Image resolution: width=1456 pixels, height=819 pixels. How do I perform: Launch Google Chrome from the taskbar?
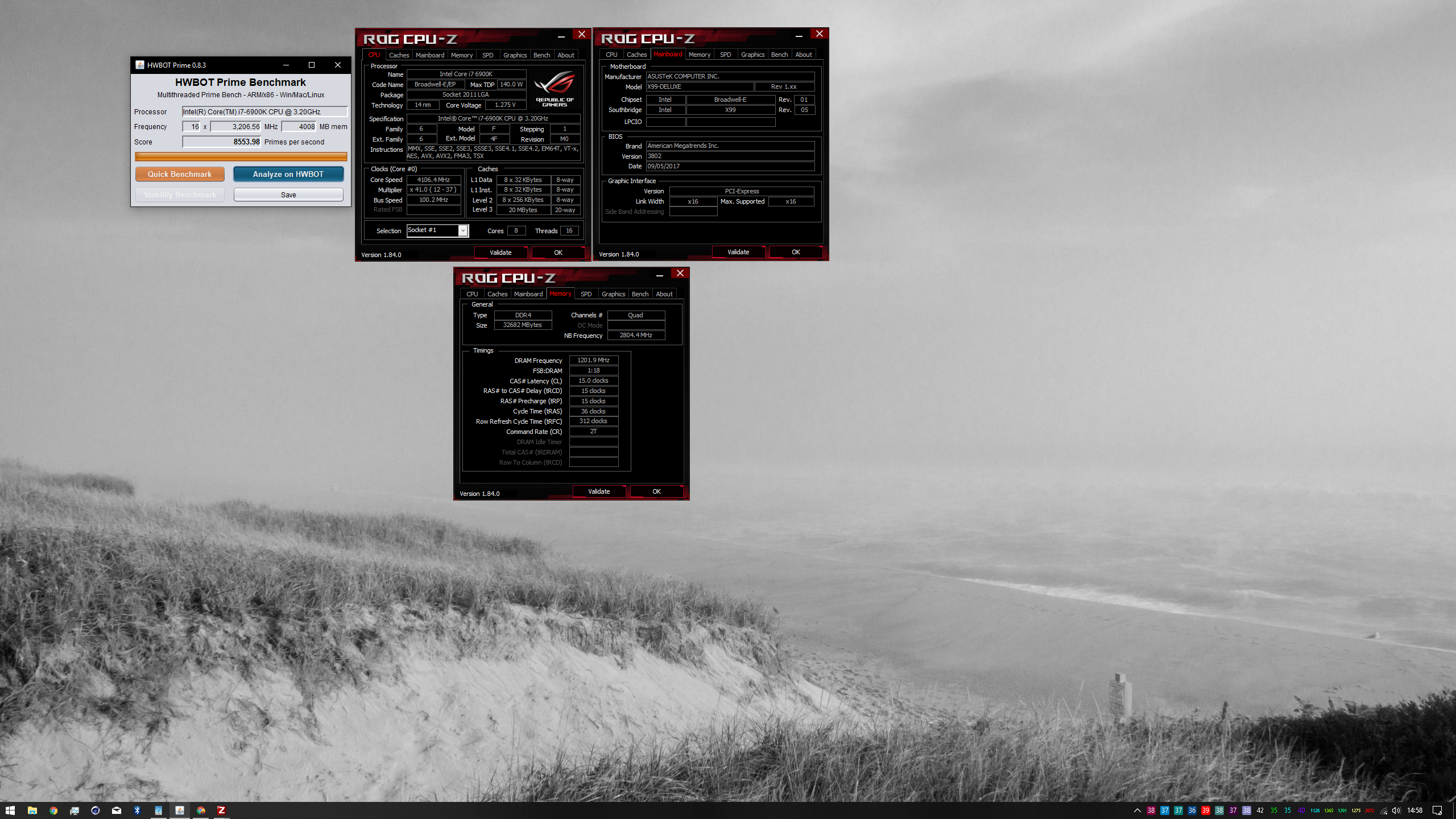pyautogui.click(x=53, y=810)
